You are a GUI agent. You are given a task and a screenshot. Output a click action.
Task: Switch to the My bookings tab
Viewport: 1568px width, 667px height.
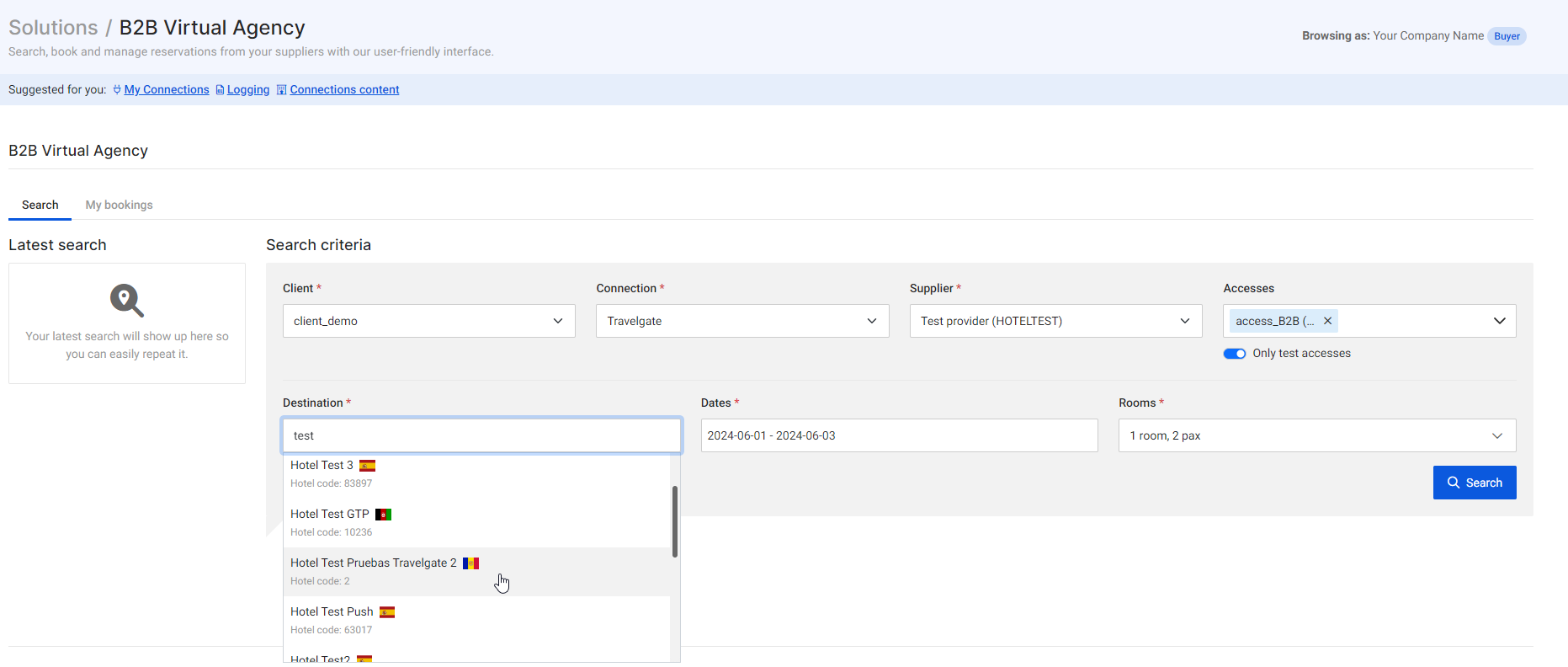click(x=120, y=205)
